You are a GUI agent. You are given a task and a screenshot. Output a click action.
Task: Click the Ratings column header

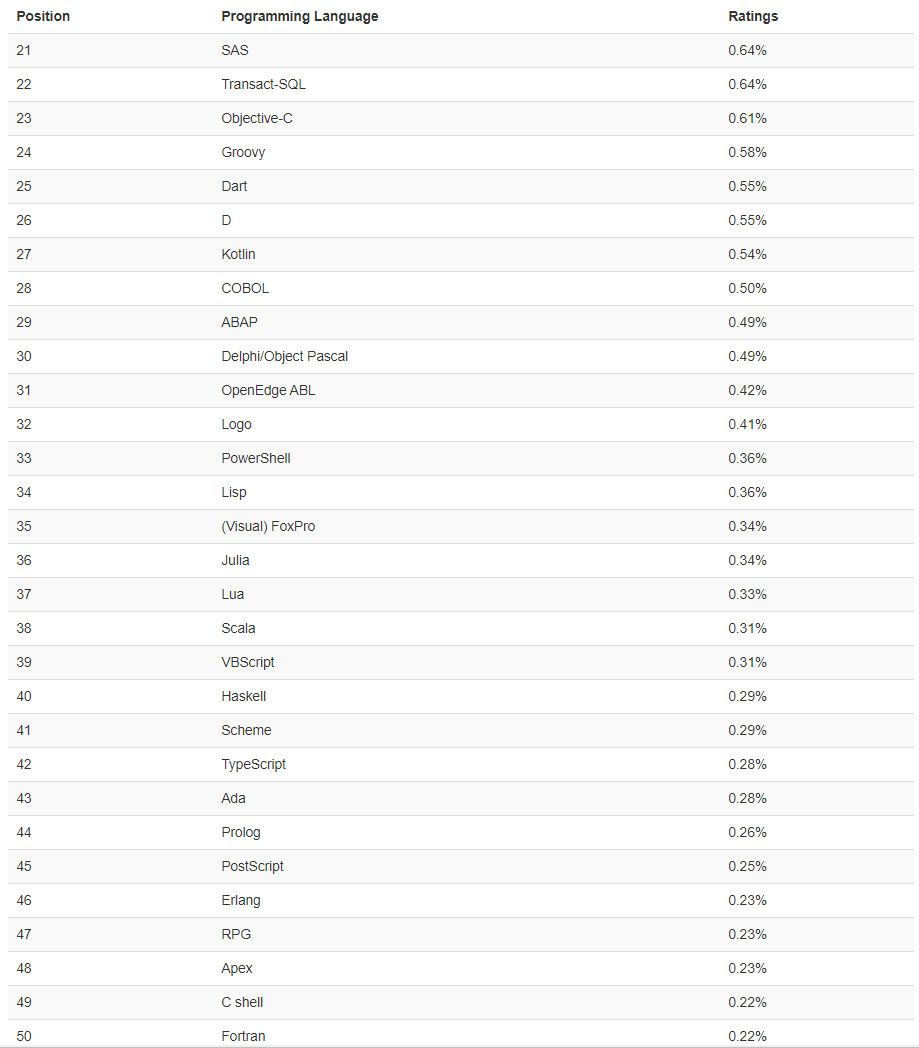(x=752, y=16)
